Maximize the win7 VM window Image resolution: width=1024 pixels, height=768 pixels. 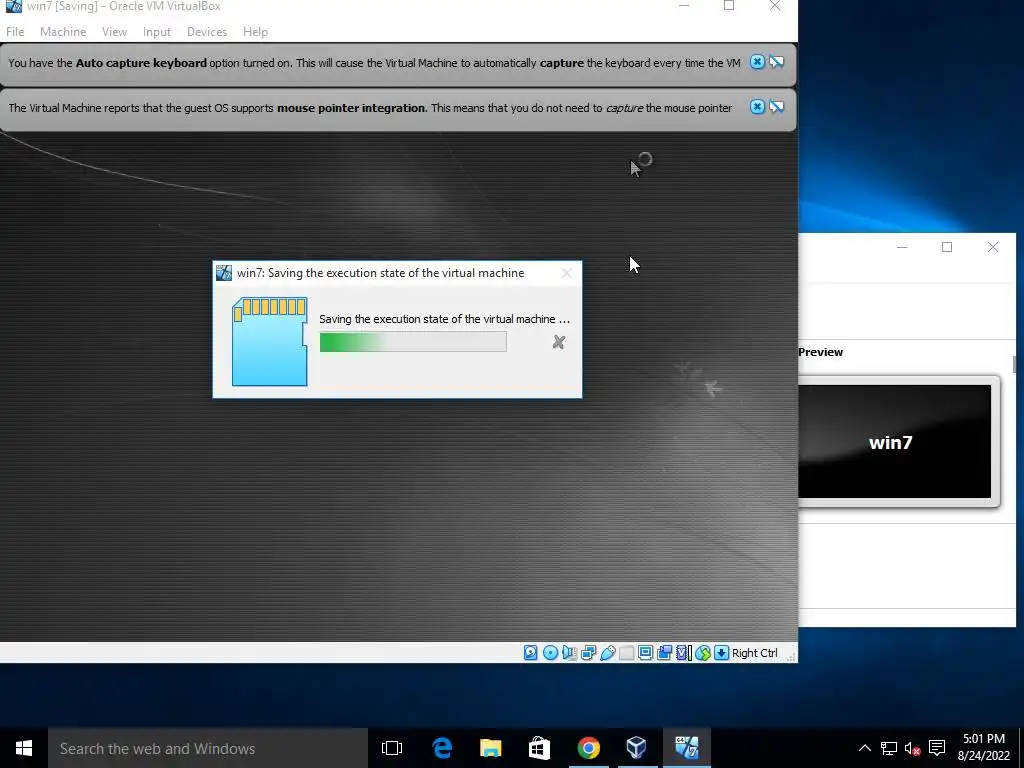(x=729, y=6)
